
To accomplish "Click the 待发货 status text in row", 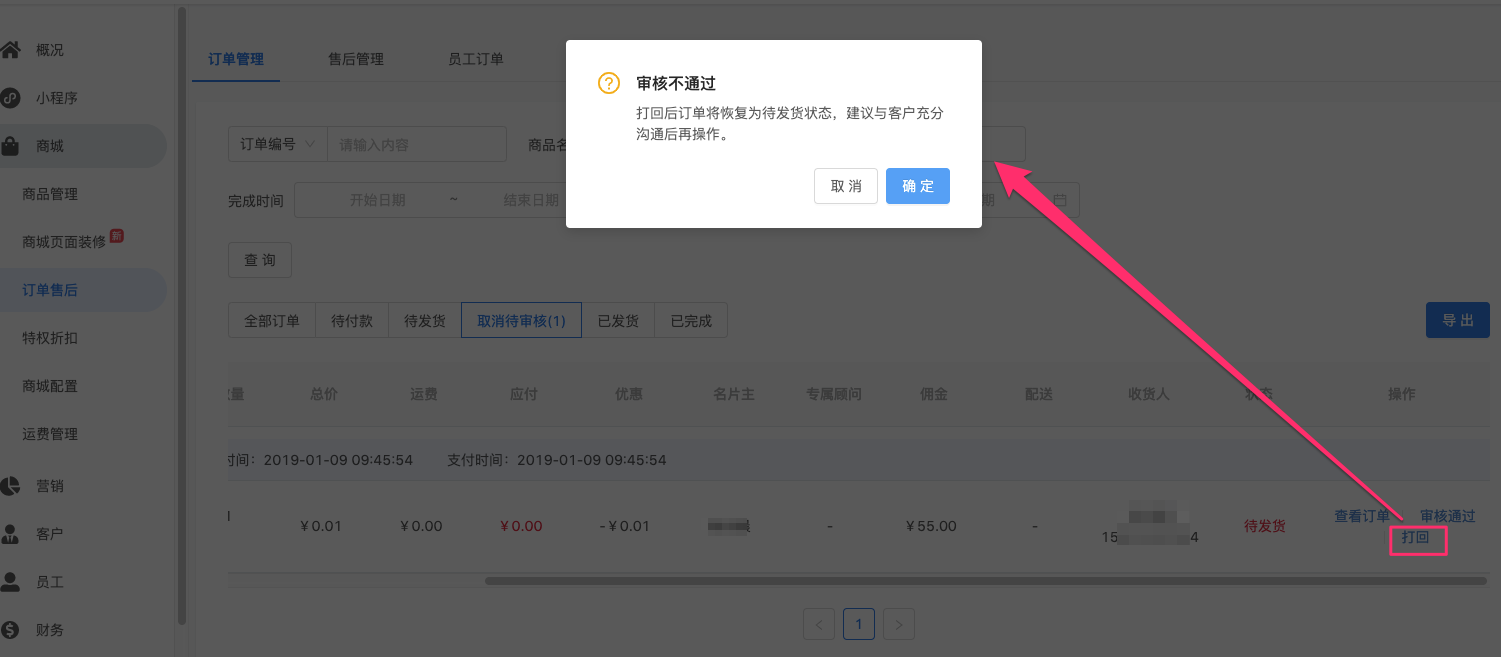I will pos(1265,526).
